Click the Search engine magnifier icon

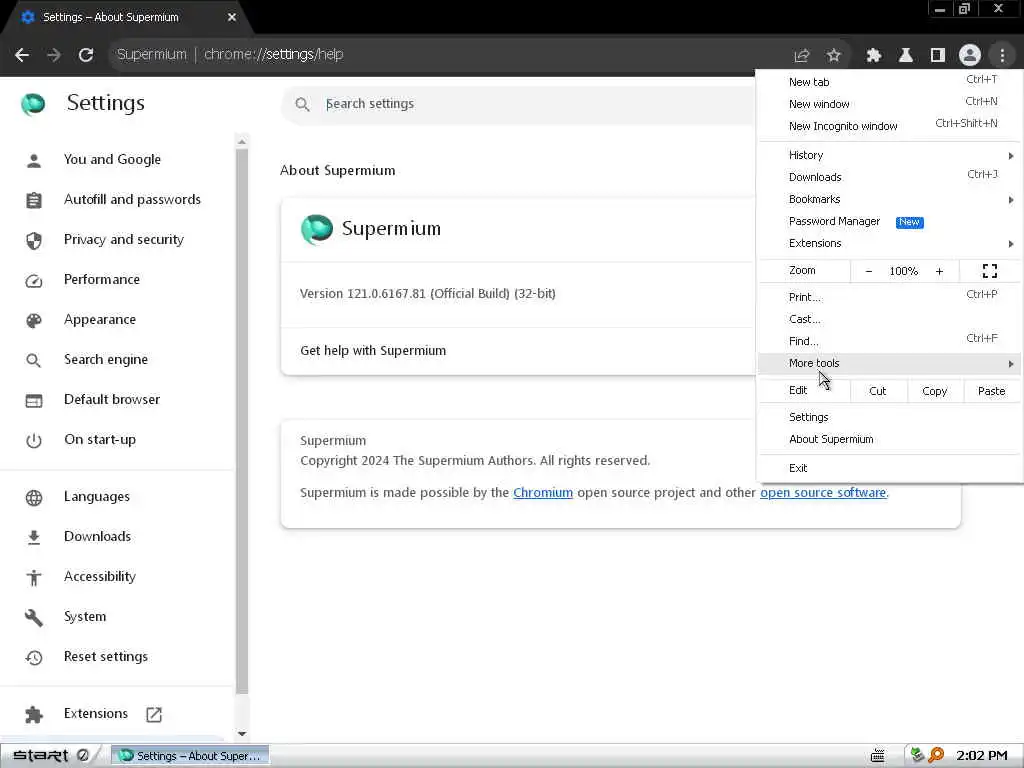pyautogui.click(x=33, y=360)
